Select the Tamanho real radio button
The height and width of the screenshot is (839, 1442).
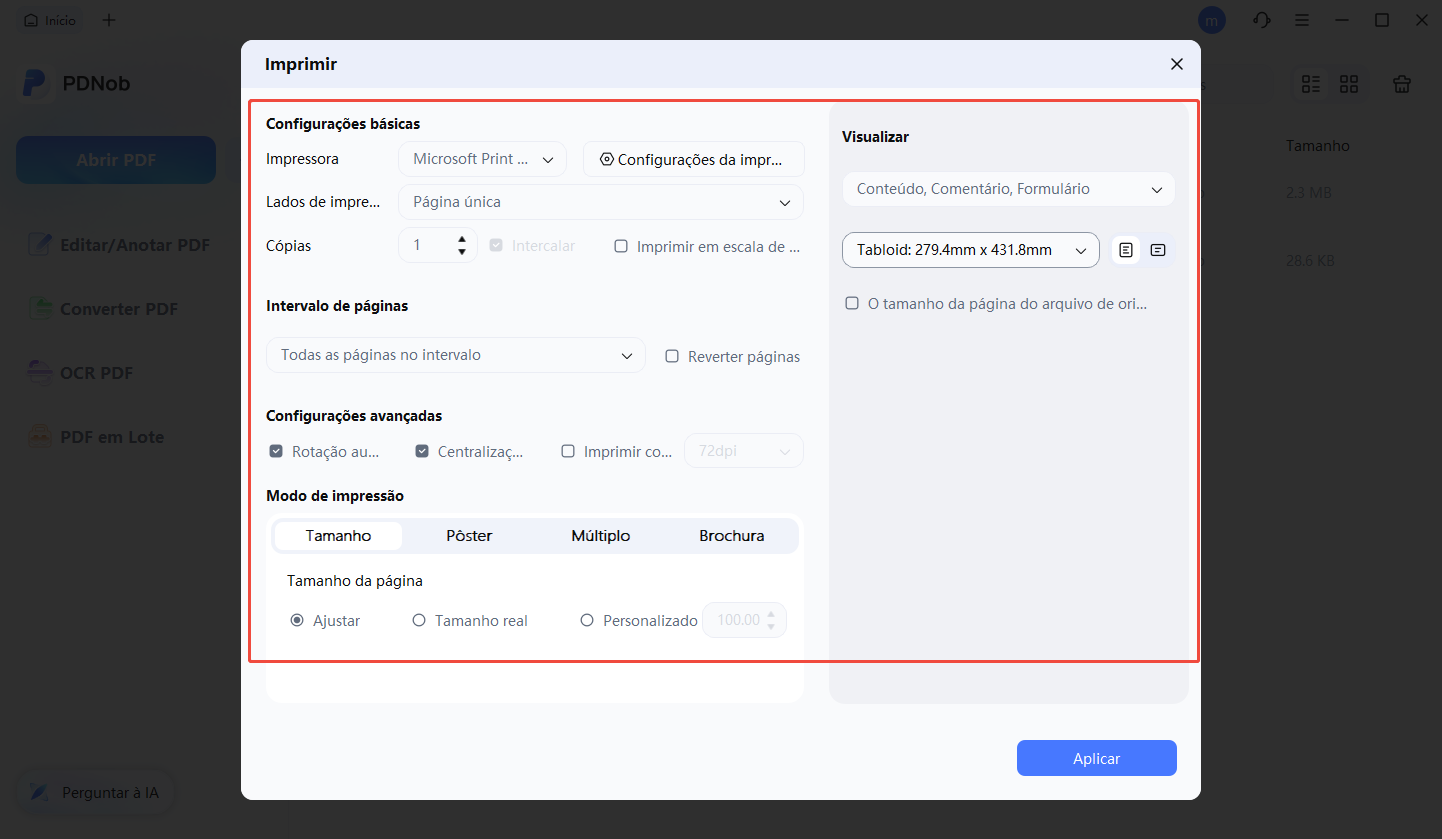[x=418, y=620]
